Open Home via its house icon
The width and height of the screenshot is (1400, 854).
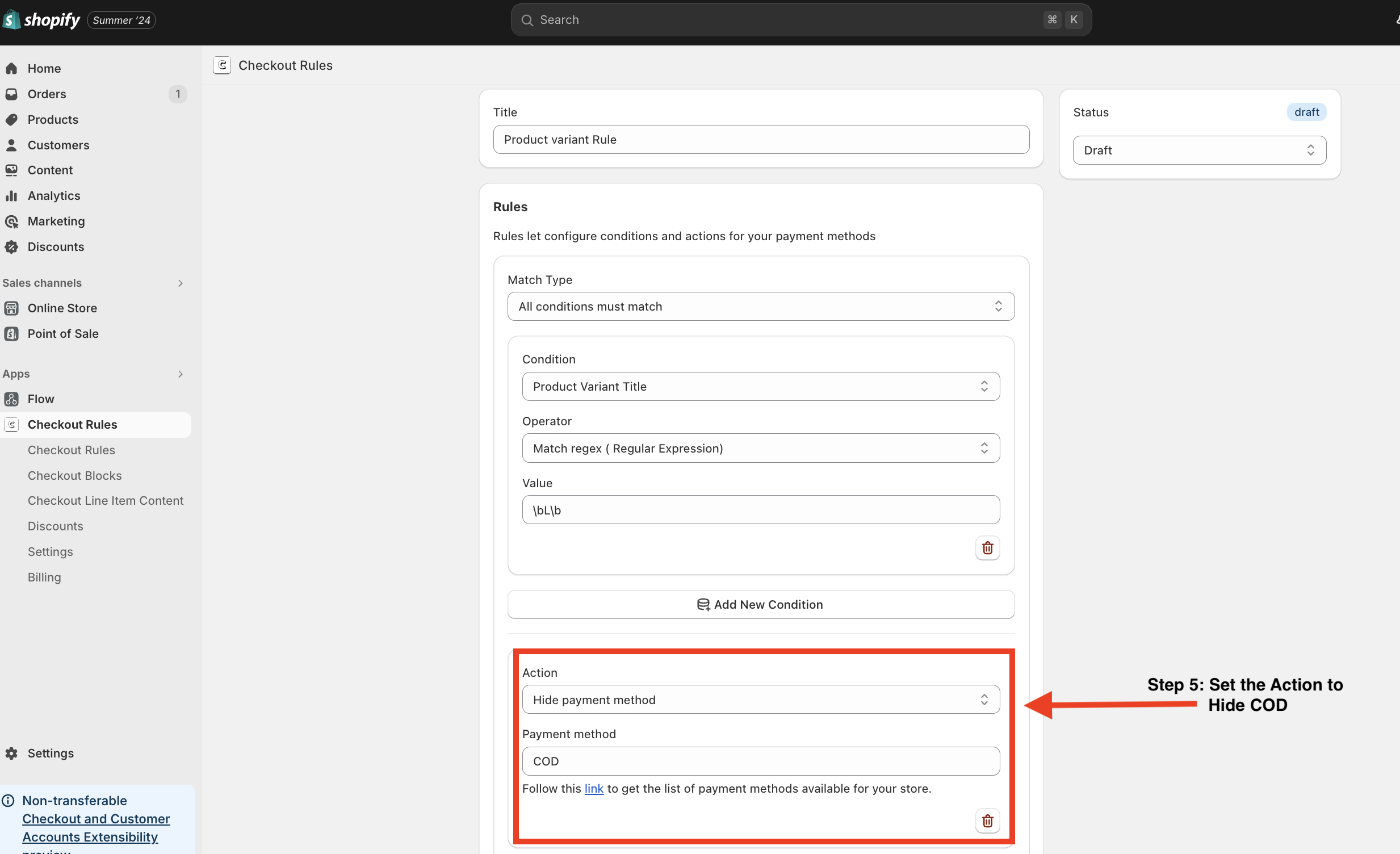tap(11, 68)
